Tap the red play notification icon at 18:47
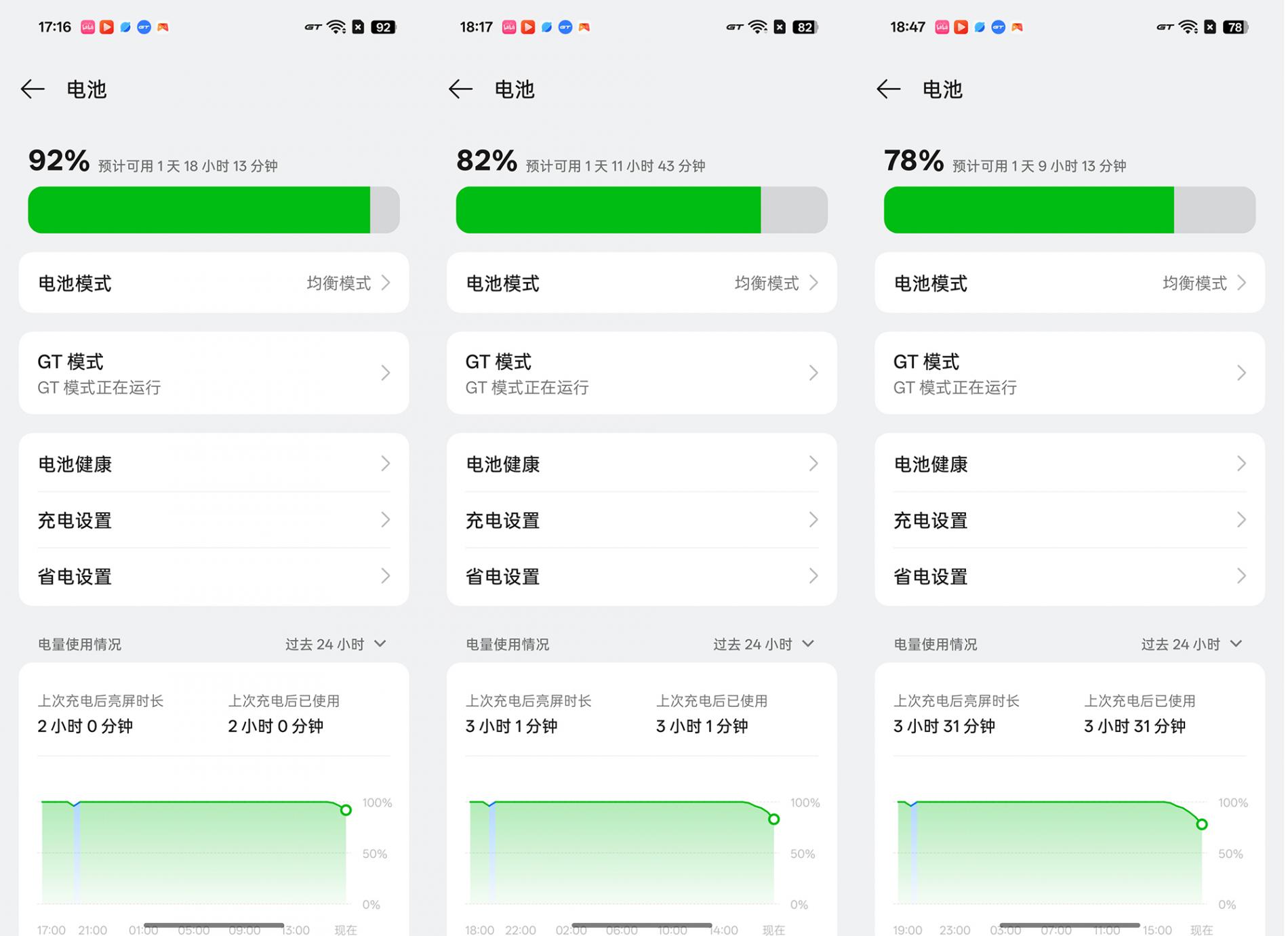The width and height of the screenshot is (1288, 936). (961, 27)
